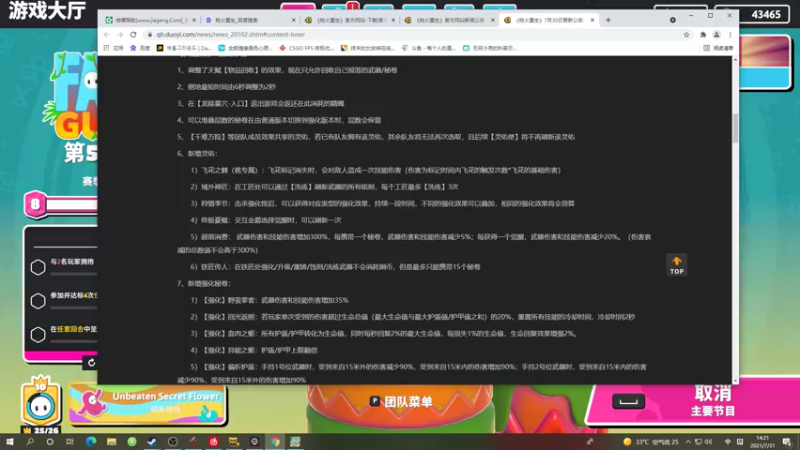Click the Chrome media control circle icon
The image size is (800, 450).
672,20
